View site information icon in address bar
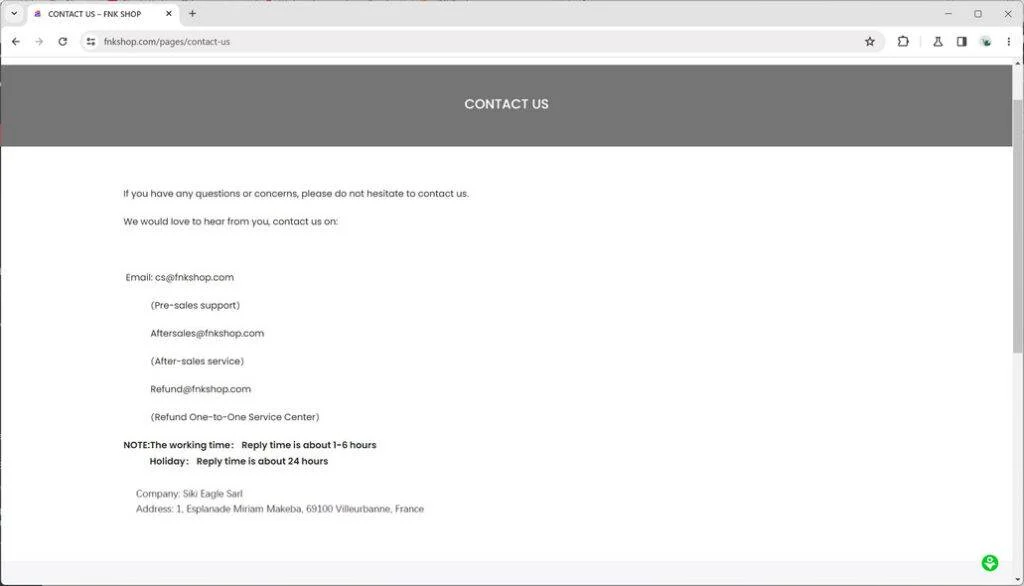 pyautogui.click(x=91, y=41)
